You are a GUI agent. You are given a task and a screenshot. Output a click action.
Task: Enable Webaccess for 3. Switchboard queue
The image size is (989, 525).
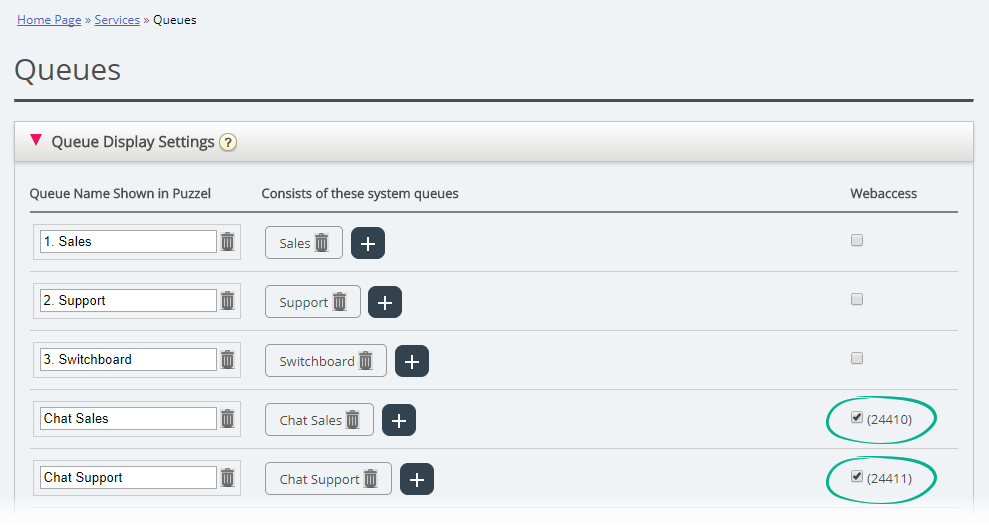[x=857, y=359]
